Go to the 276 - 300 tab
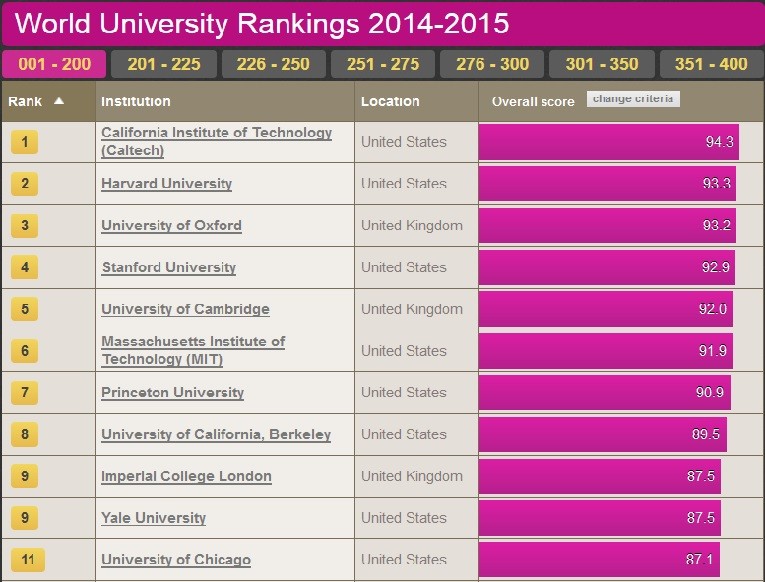This screenshot has width=765, height=582. [492, 64]
